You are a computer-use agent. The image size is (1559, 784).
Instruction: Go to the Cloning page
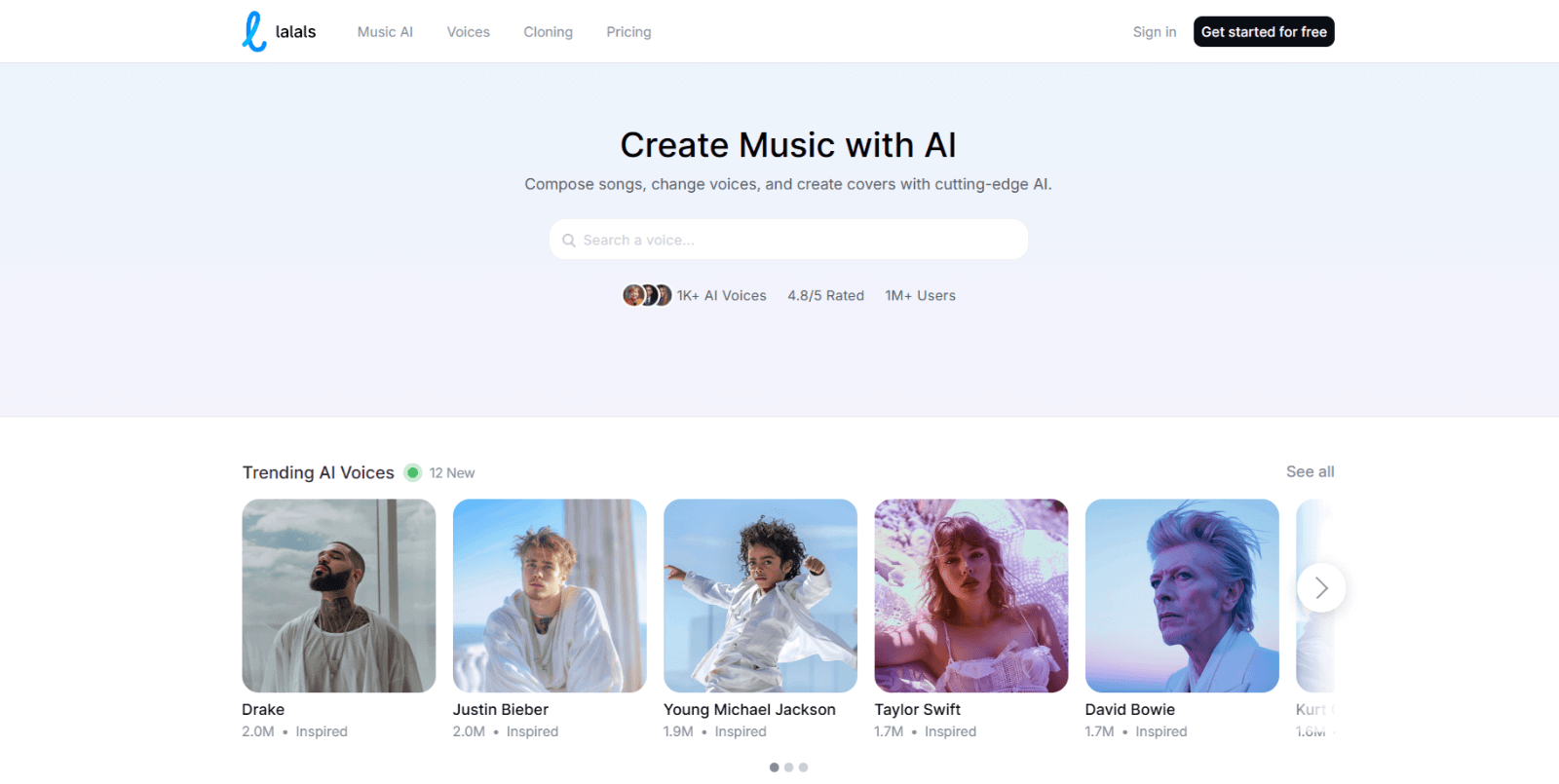coord(548,32)
